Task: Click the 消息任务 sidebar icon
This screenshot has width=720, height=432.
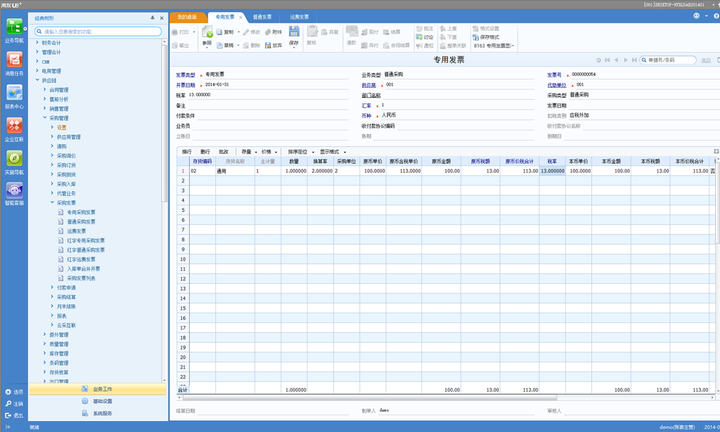Action: (14, 60)
